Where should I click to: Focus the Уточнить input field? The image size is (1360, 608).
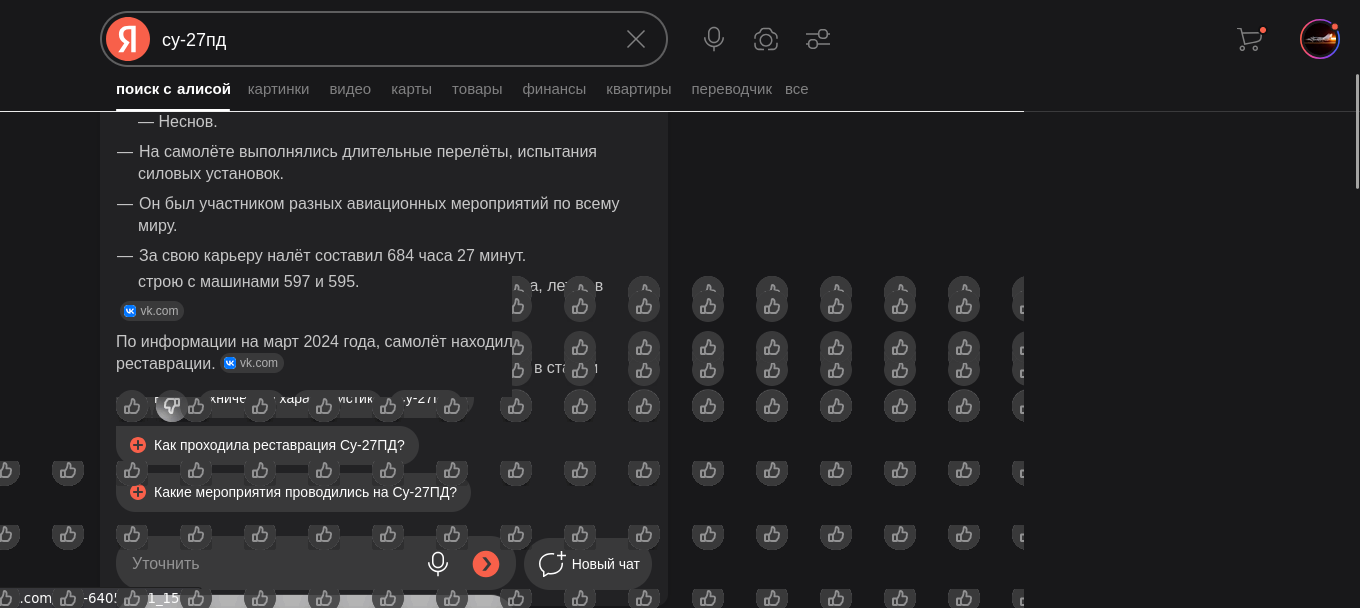270,564
